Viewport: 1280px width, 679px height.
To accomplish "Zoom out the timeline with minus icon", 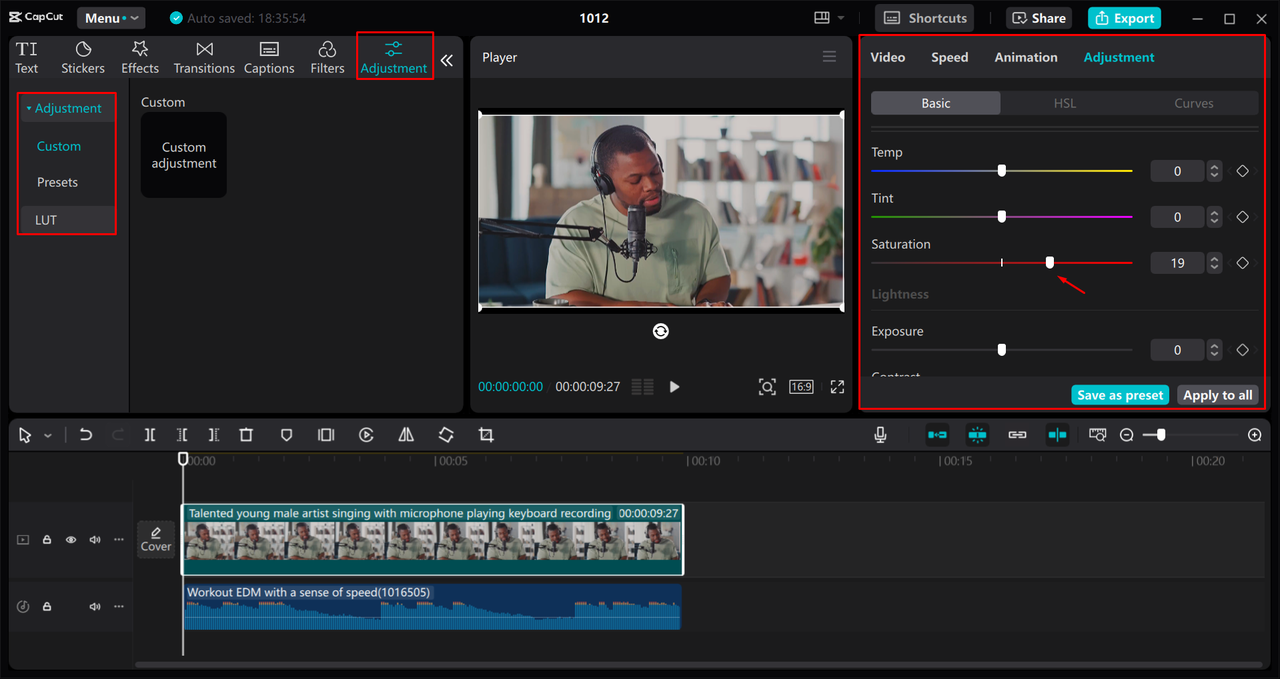I will pyautogui.click(x=1127, y=435).
